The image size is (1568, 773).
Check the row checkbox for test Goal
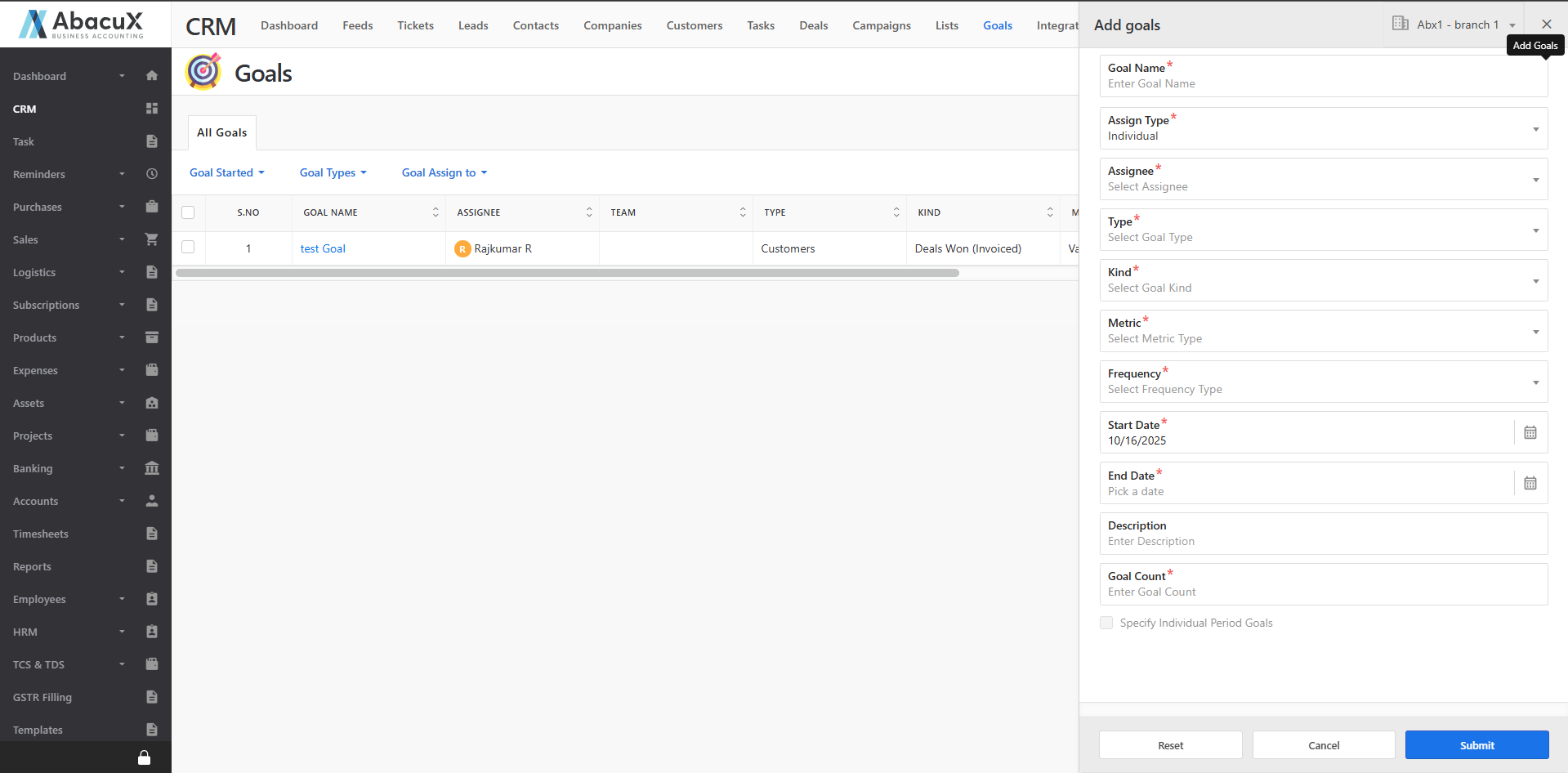coord(188,248)
